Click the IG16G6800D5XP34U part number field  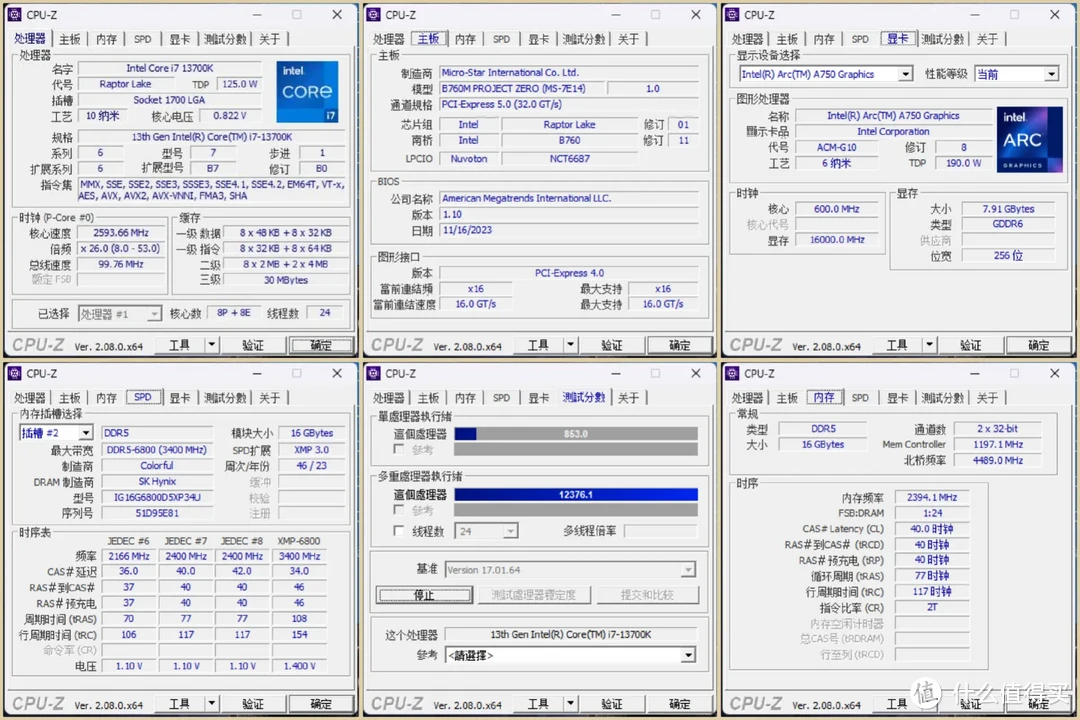coord(157,497)
